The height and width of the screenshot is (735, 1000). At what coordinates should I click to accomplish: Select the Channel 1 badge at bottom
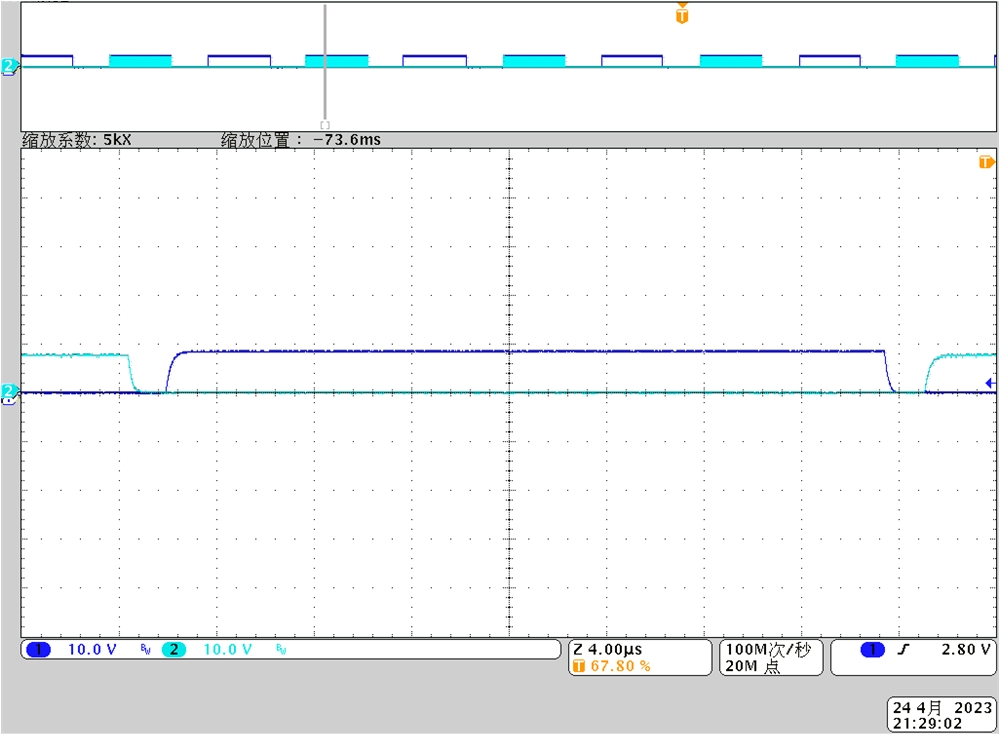point(38,649)
